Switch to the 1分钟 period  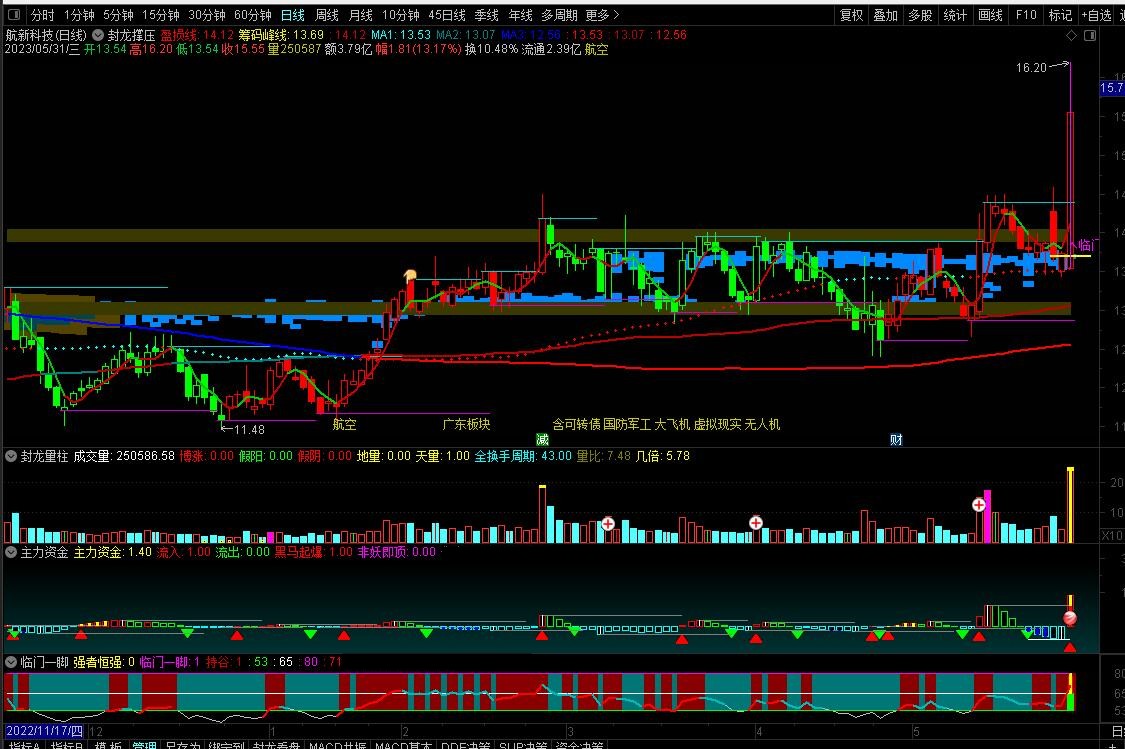pyautogui.click(x=79, y=14)
